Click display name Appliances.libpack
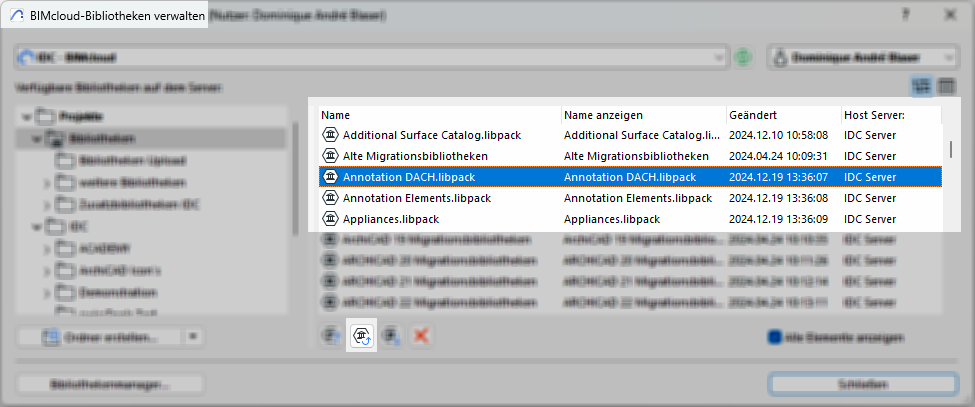 [x=612, y=219]
